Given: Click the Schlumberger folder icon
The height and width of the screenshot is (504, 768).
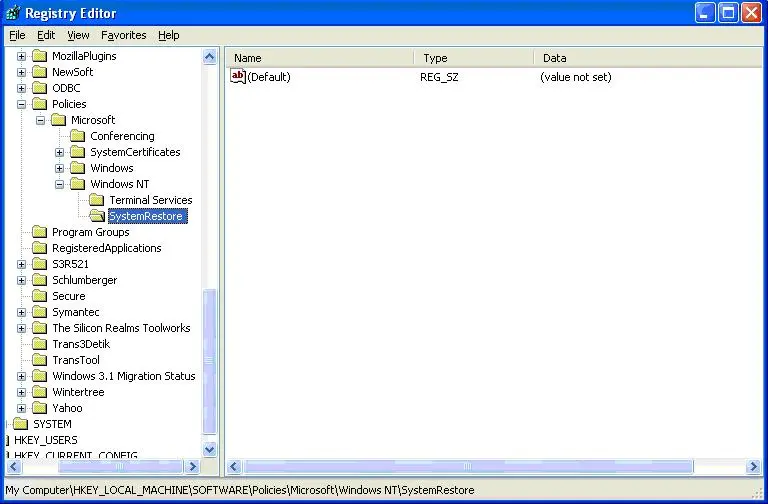Looking at the screenshot, I should (40, 280).
